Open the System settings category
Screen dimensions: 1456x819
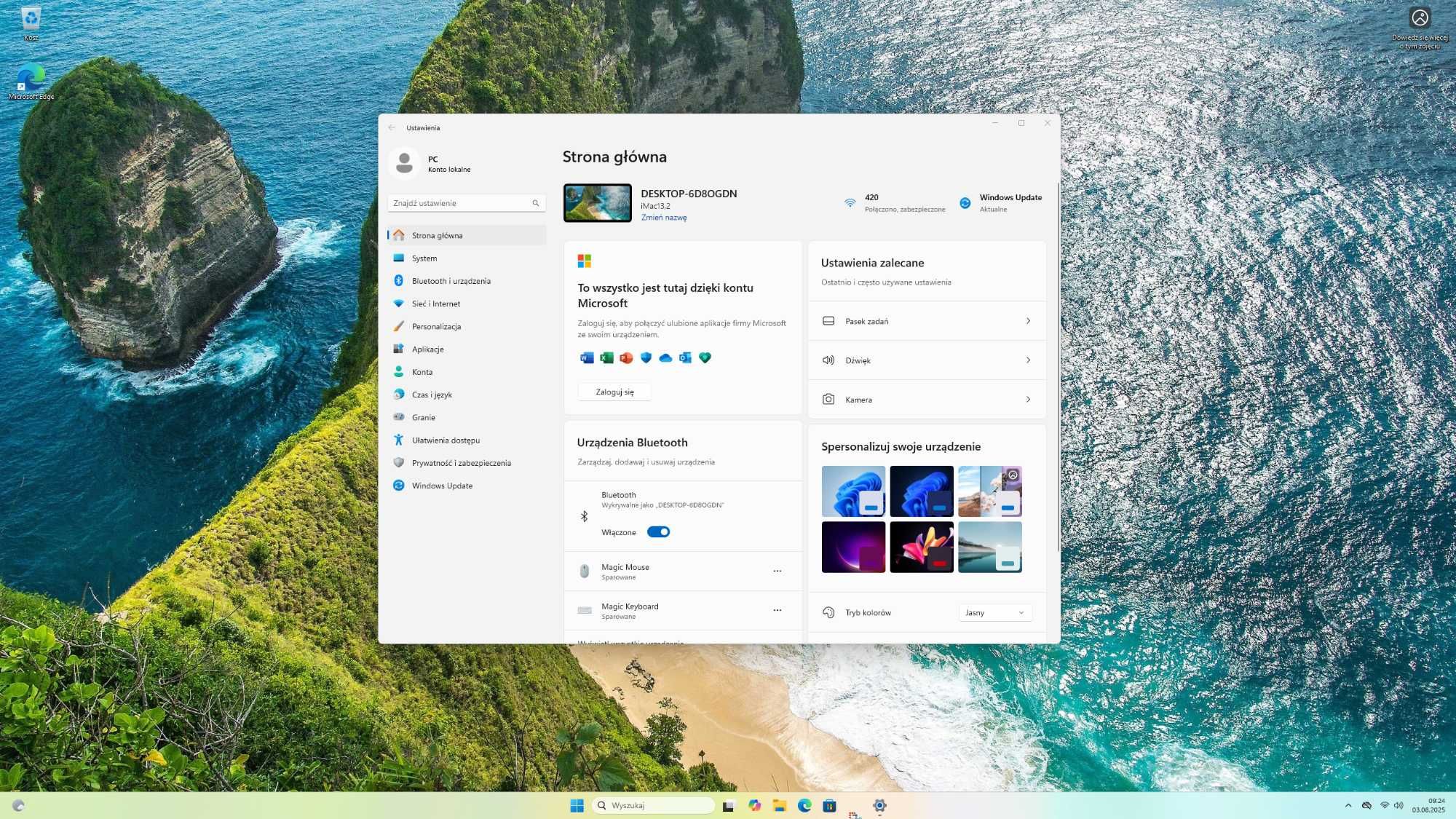click(x=467, y=258)
